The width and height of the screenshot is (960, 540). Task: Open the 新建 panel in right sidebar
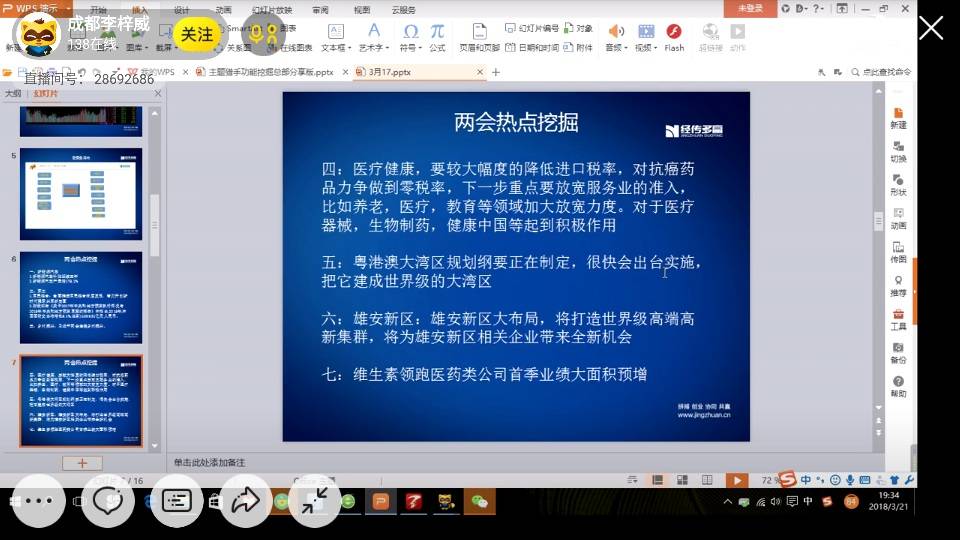(898, 118)
